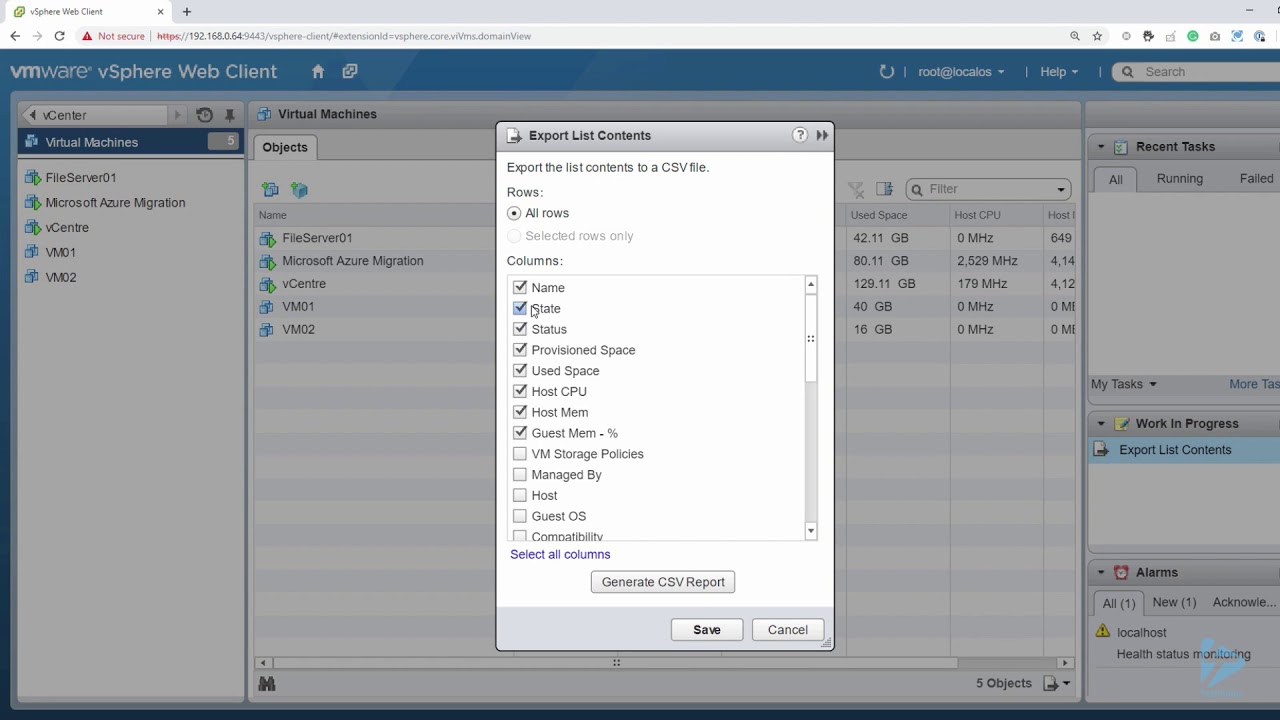1280x720 pixels.
Task: Uncheck the Status column checkbox
Action: [520, 329]
